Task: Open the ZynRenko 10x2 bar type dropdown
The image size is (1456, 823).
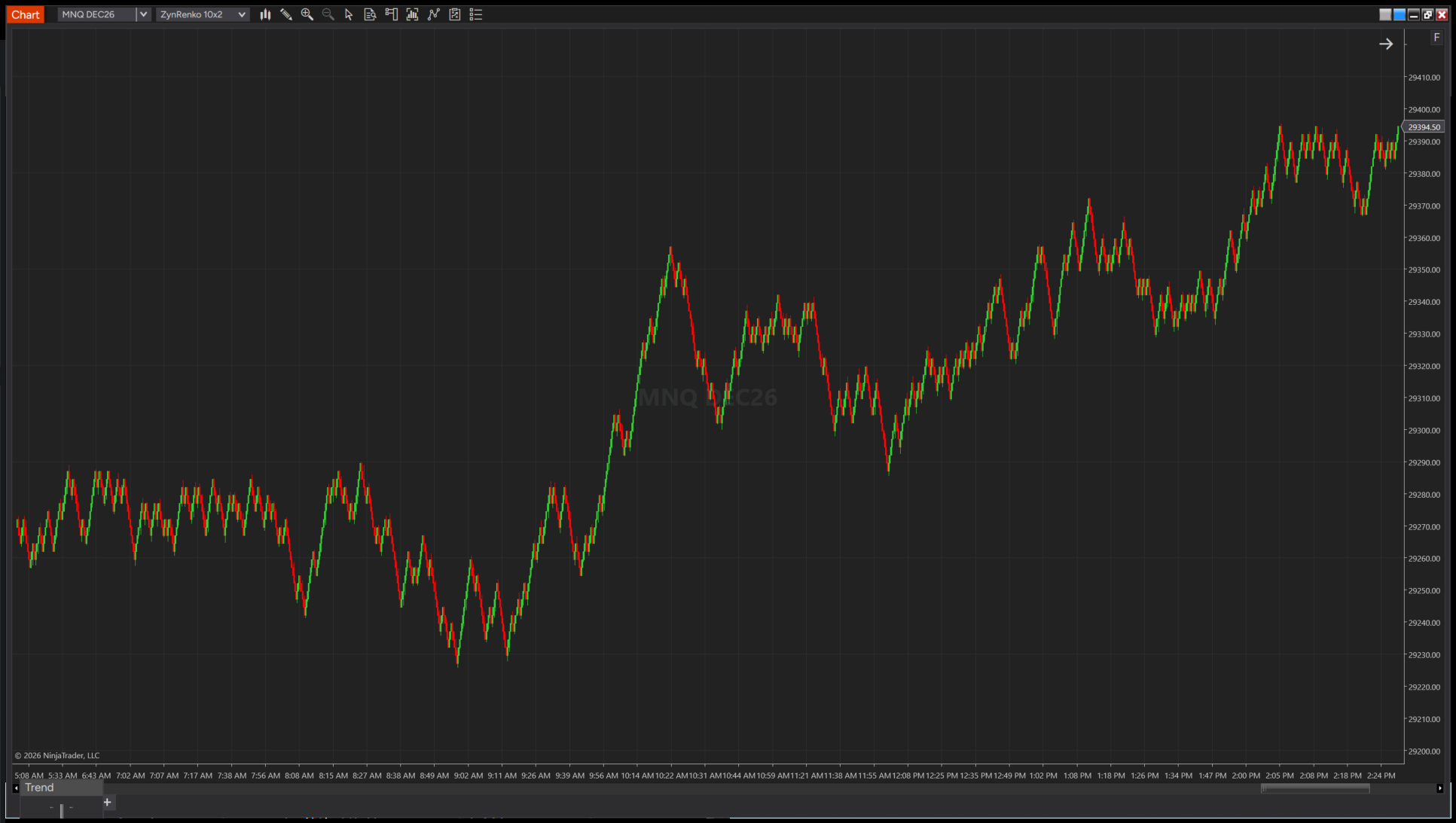Action: point(203,14)
